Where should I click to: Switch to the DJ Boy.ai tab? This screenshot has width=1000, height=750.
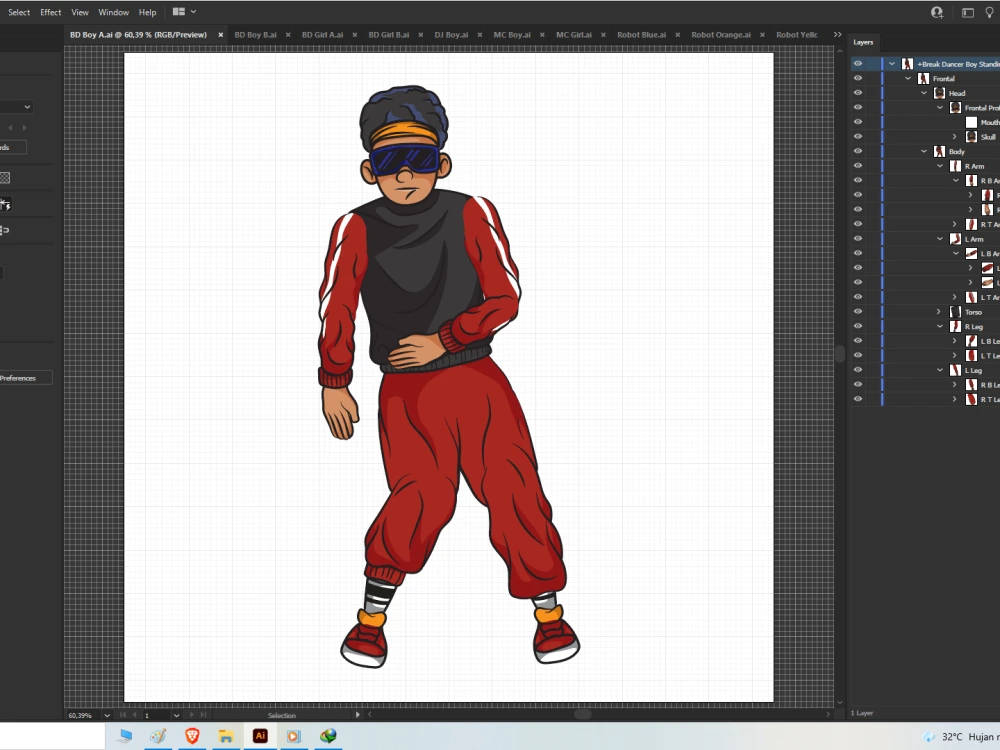451,34
